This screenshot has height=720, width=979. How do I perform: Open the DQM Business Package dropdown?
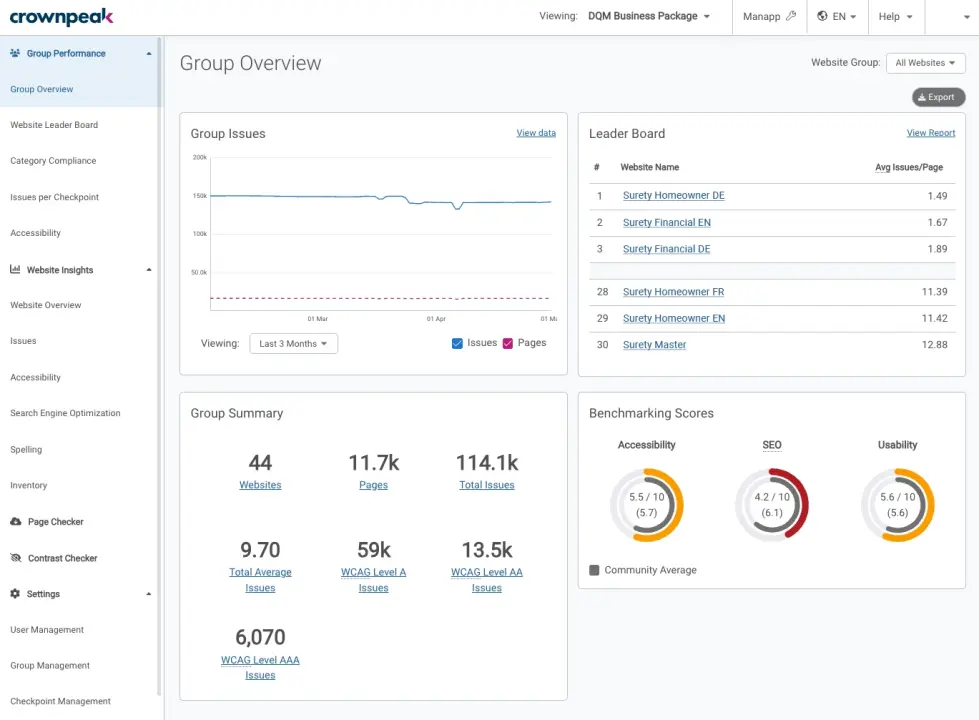coord(649,16)
